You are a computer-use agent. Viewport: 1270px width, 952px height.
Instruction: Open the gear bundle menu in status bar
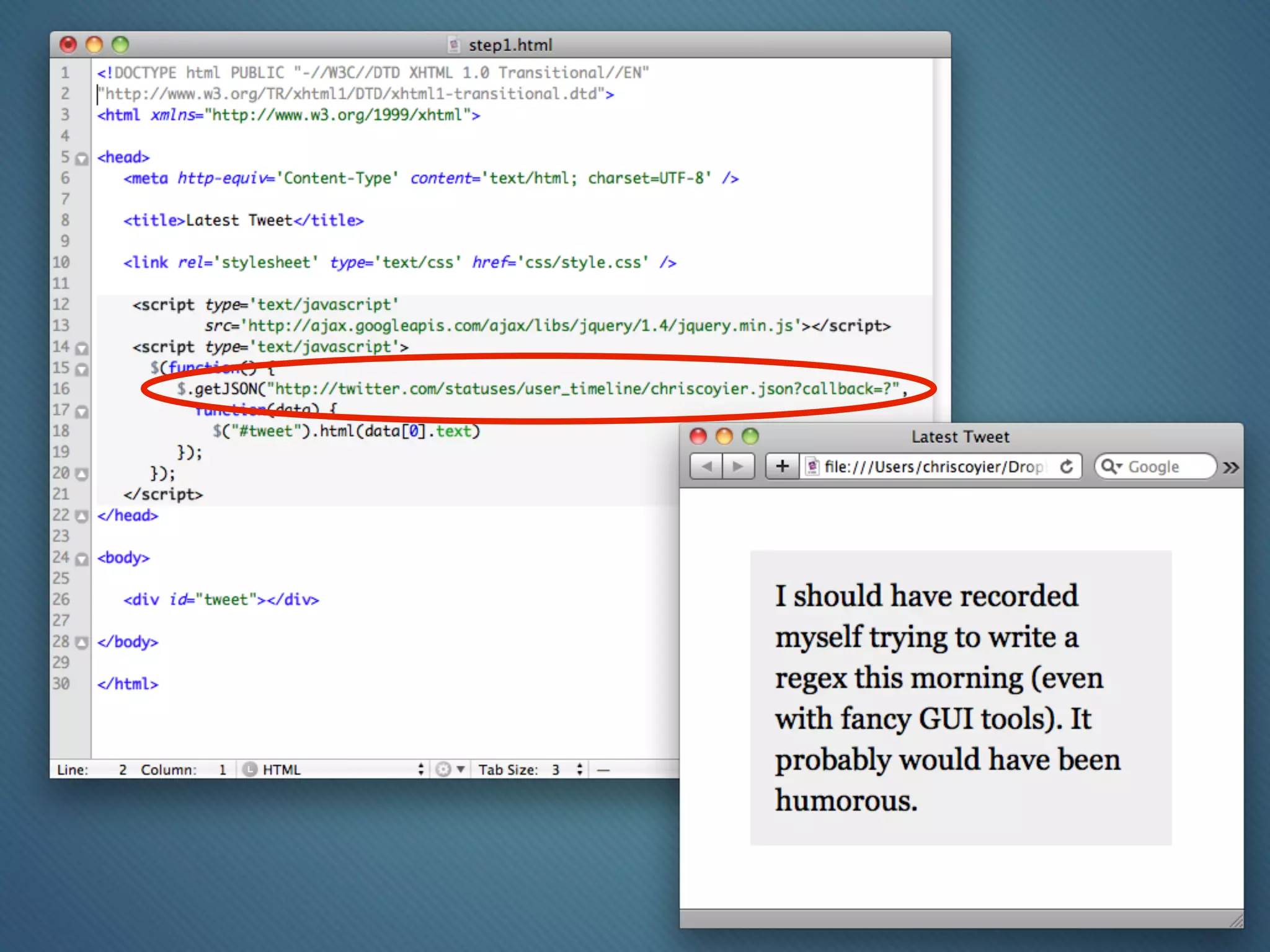coord(449,769)
